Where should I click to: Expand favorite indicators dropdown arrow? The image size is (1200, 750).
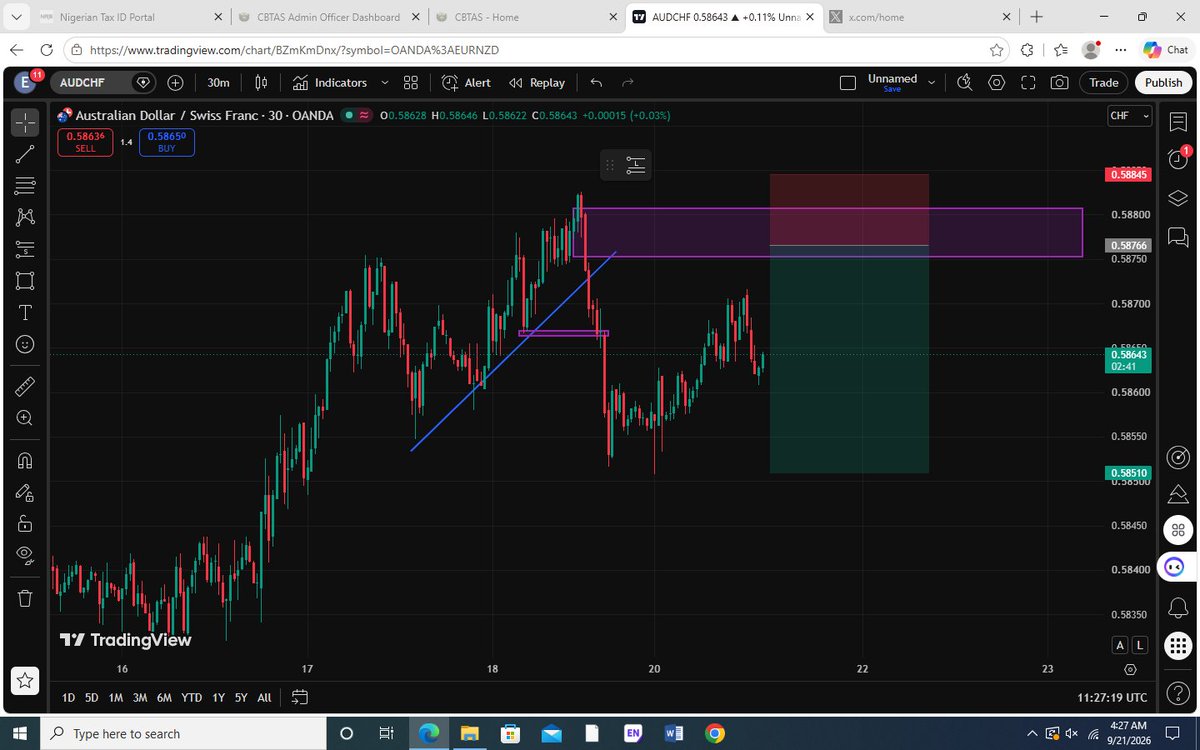pos(385,83)
